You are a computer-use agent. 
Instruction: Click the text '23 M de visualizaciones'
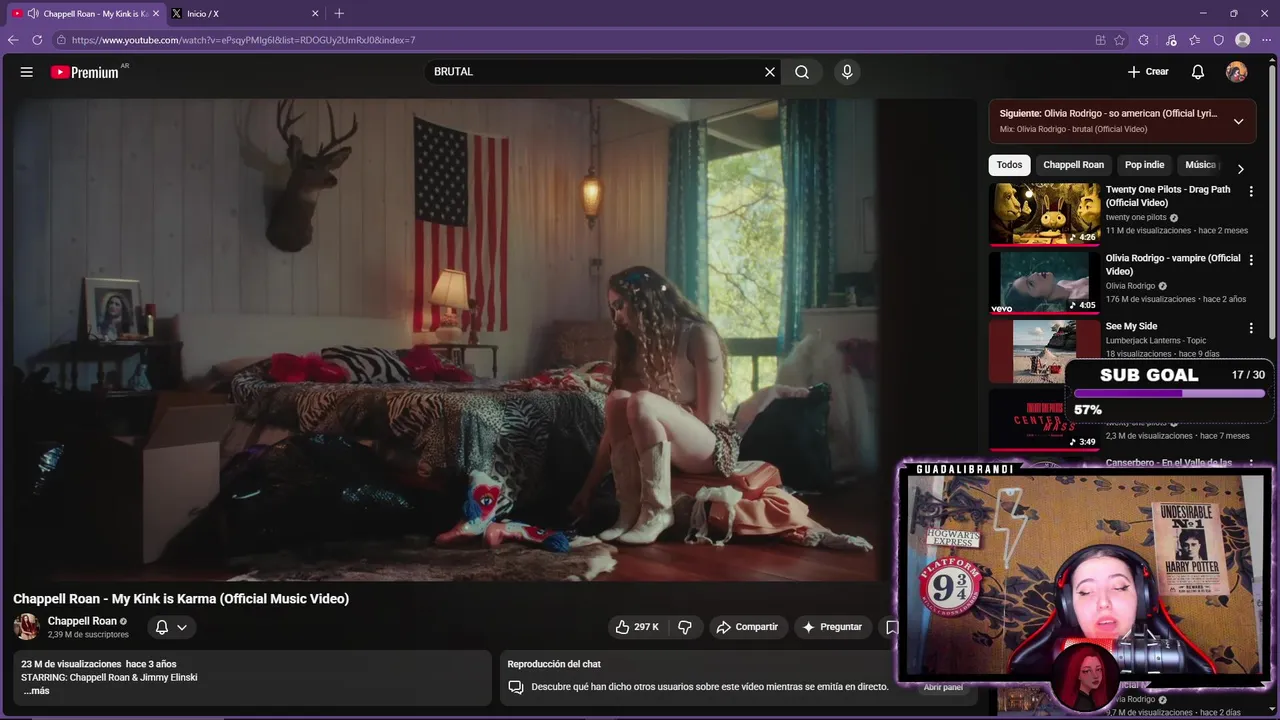pyautogui.click(x=71, y=664)
